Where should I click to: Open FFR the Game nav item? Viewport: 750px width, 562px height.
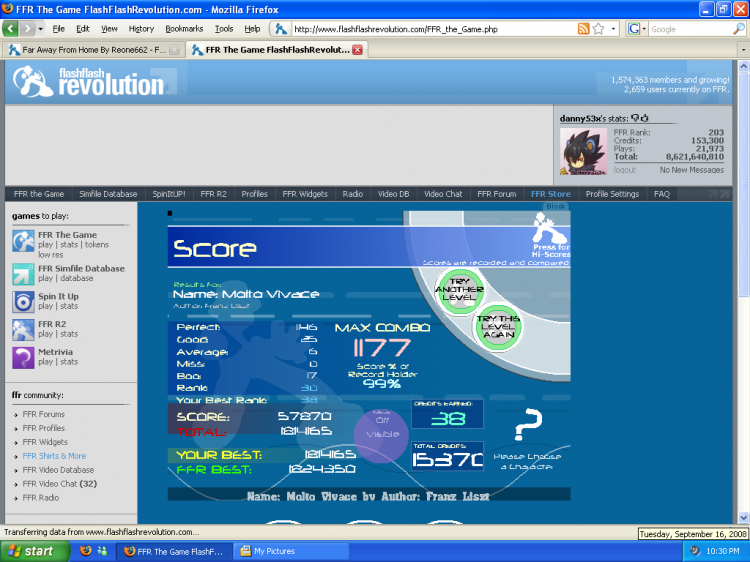coord(39,194)
